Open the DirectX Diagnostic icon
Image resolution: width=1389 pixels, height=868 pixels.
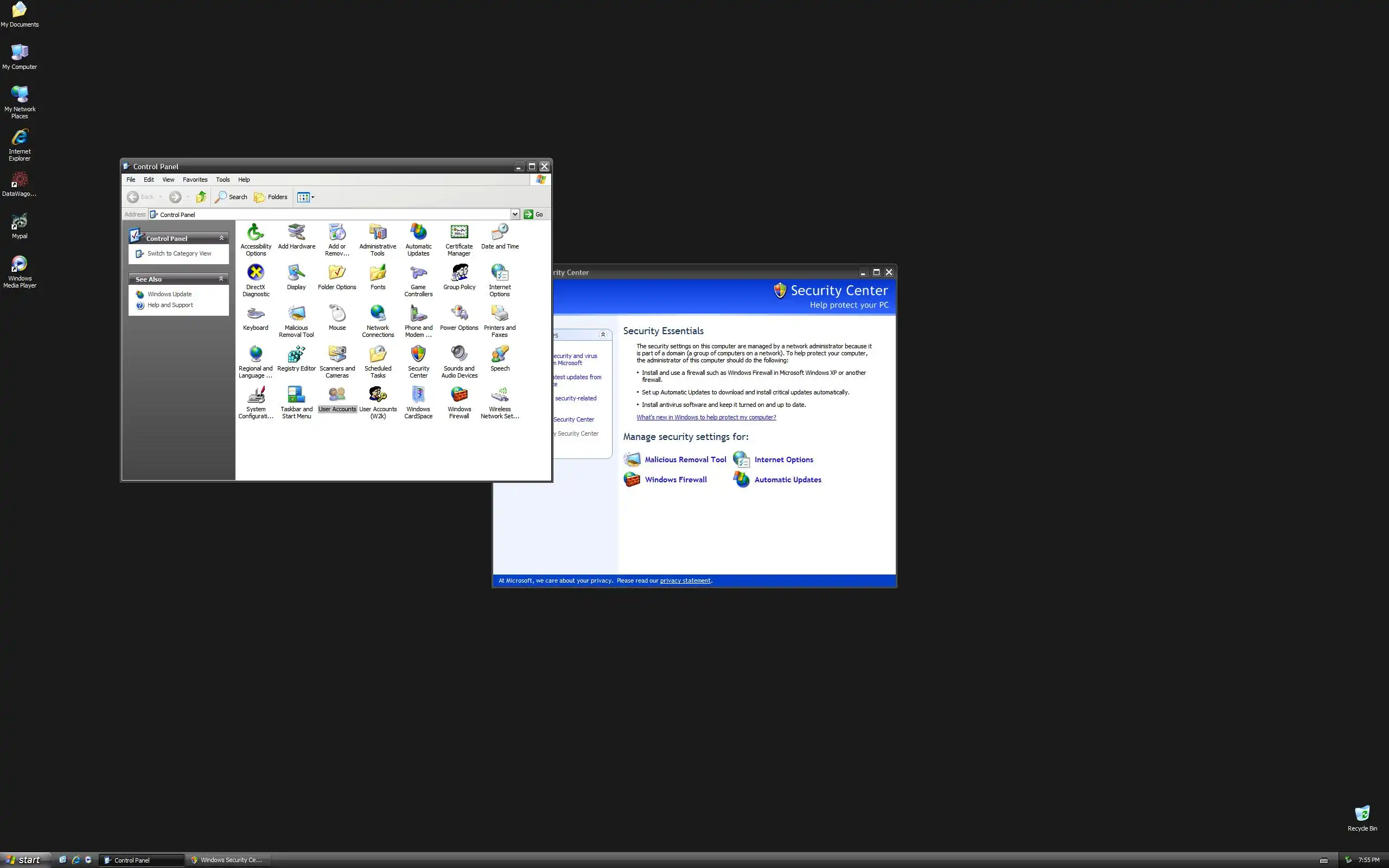coord(256,273)
